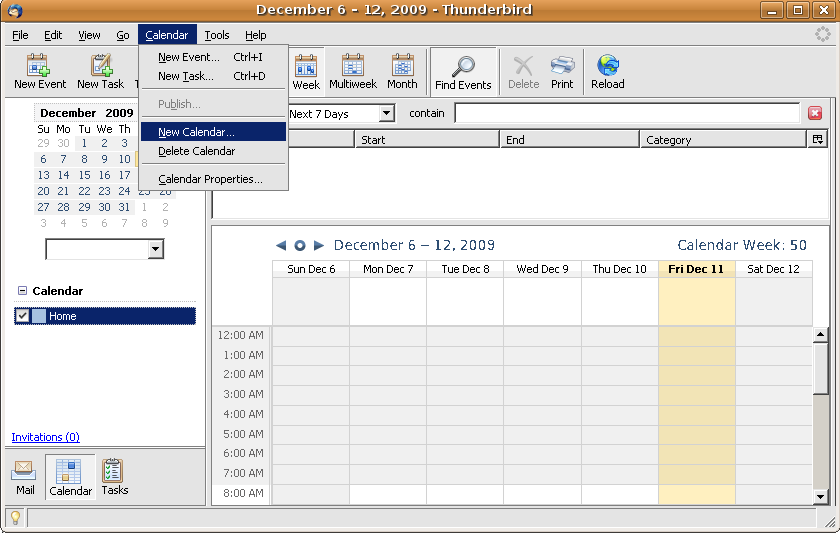Click the lightbulb status bar icon
Screen dimensions: 840x533
click(x=16, y=517)
